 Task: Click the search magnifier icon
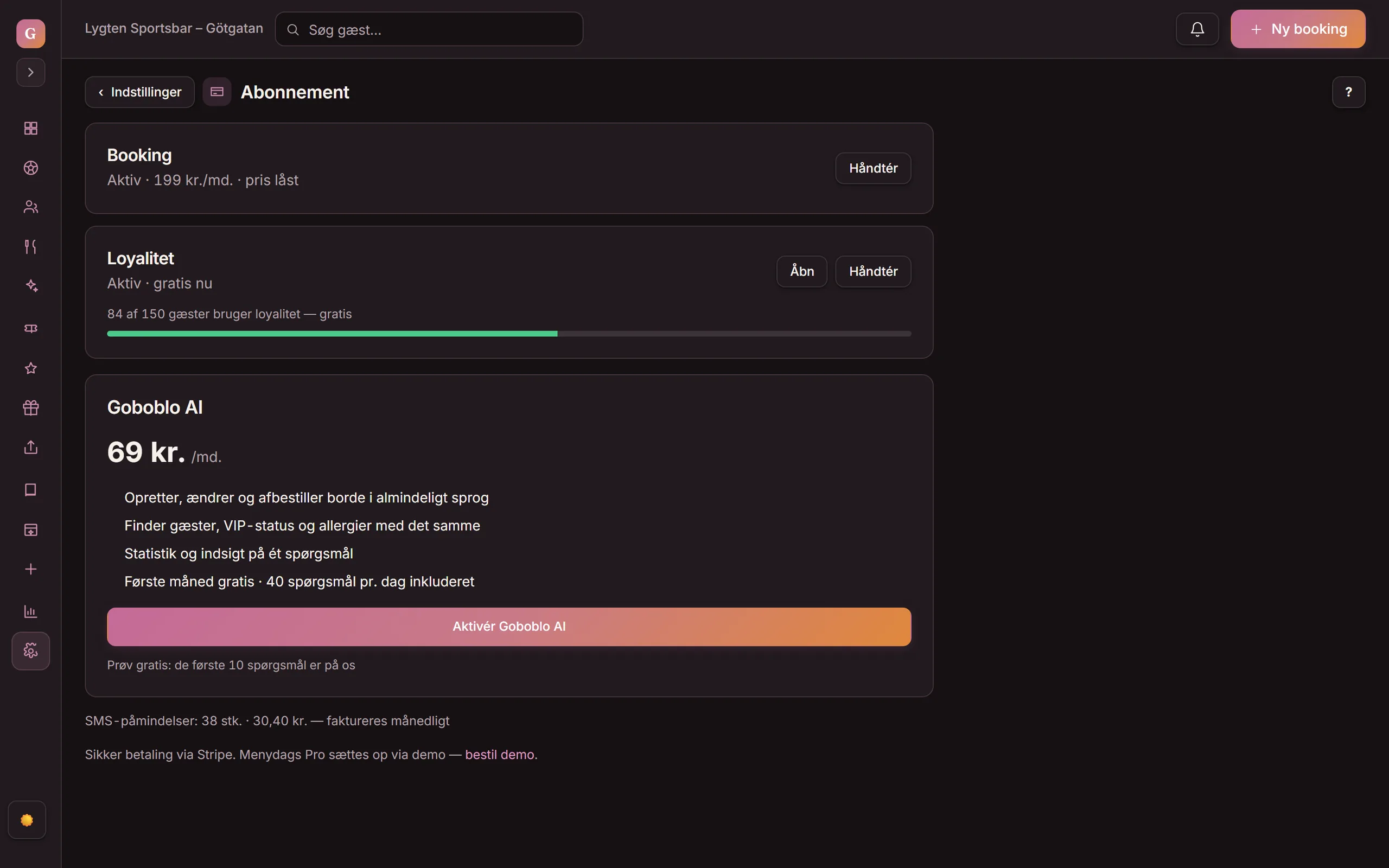click(x=293, y=30)
